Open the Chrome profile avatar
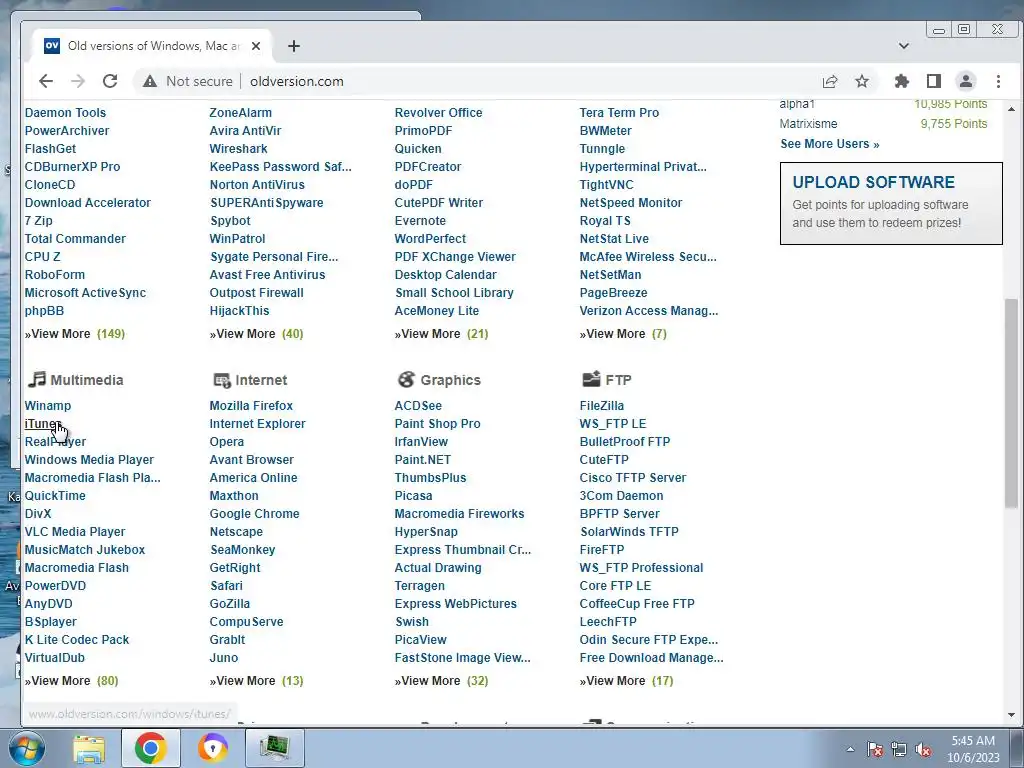Viewport: 1024px width, 768px height. point(966,81)
